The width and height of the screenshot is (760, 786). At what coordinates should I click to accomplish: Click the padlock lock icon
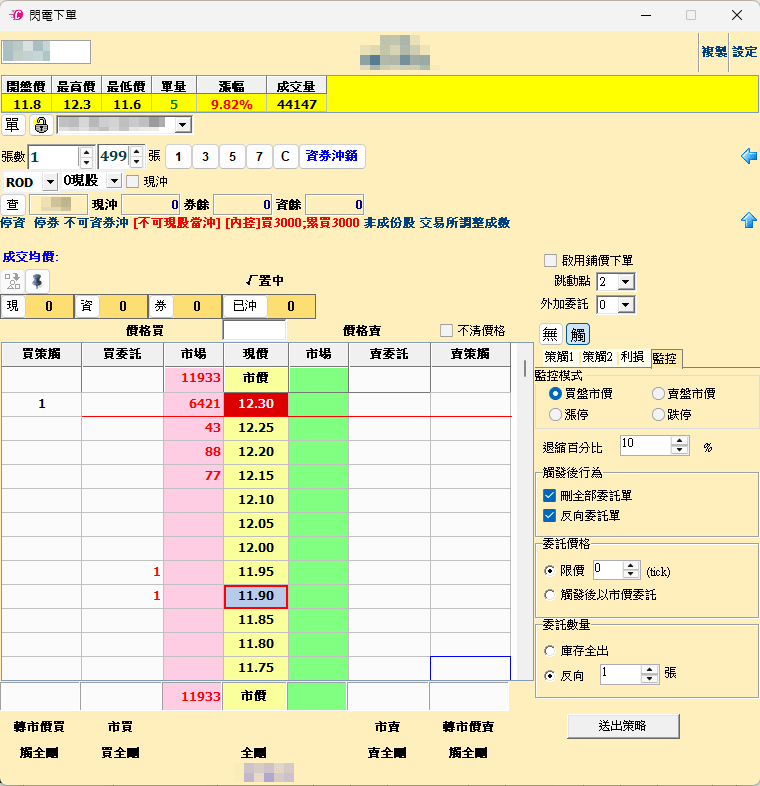coord(41,125)
